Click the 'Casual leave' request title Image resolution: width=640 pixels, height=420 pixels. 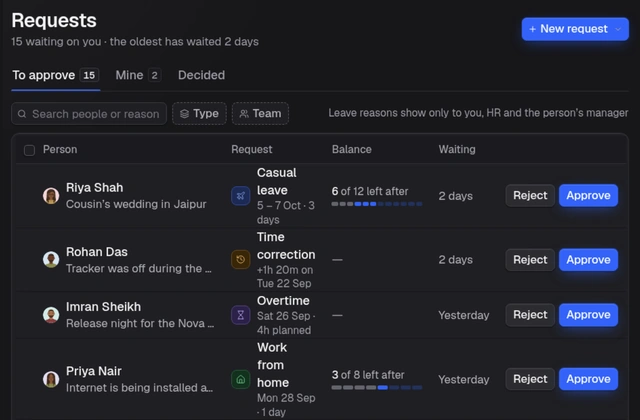tap(277, 182)
